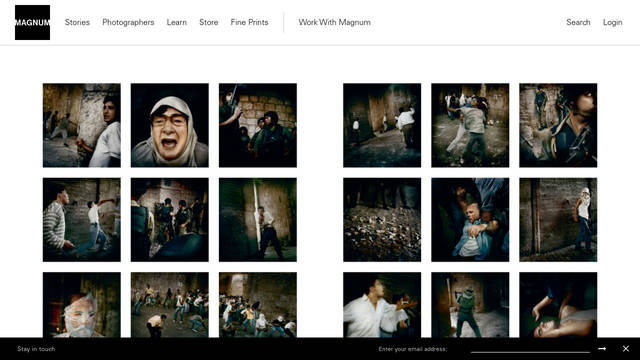
Task: Open photo of man standing by white pole
Action: click(258, 220)
